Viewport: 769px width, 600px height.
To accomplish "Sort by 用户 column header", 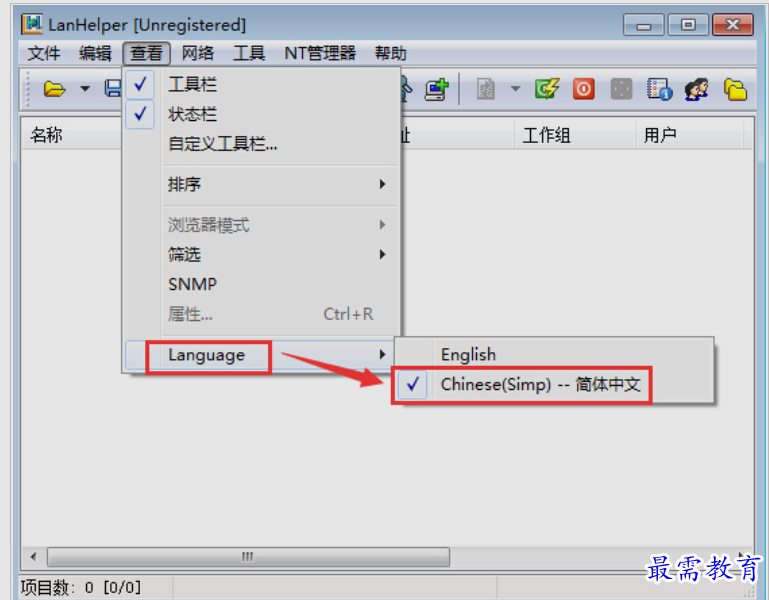I will (x=690, y=134).
